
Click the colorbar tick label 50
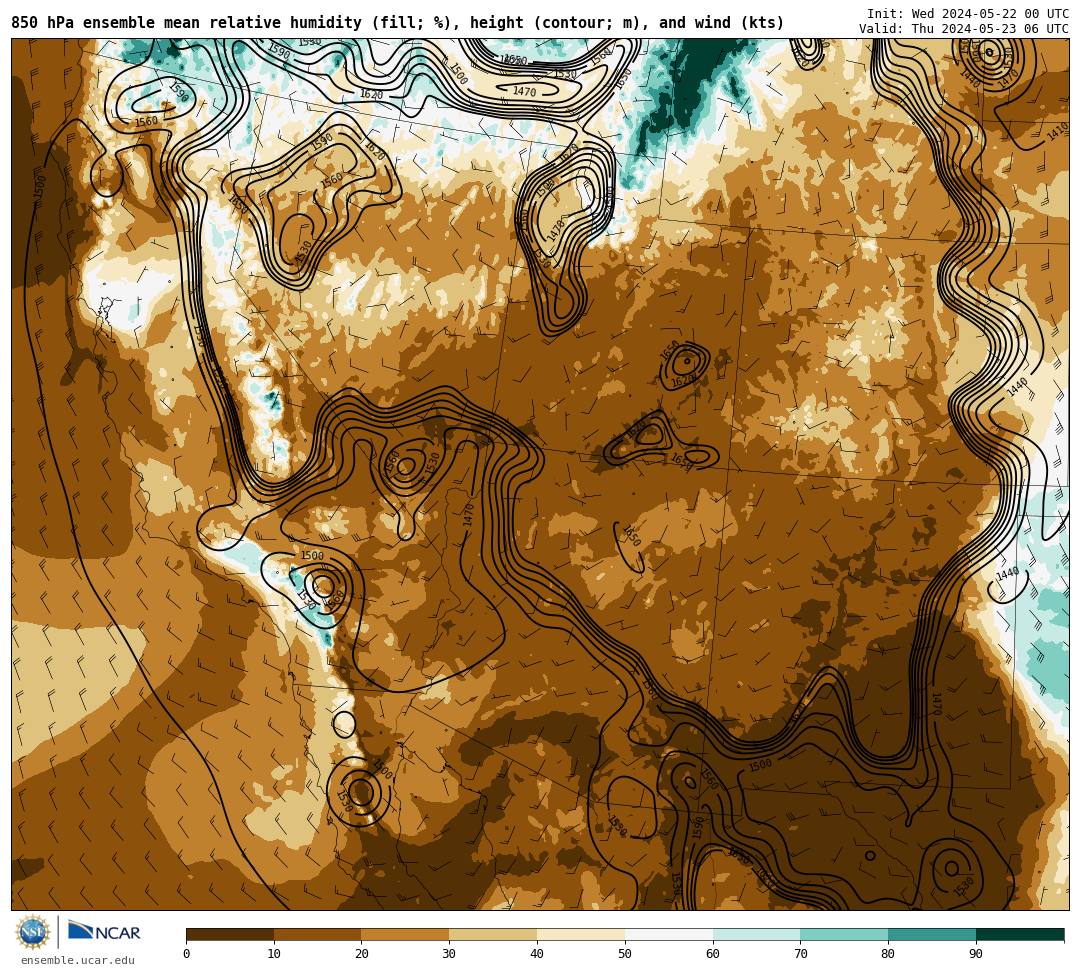(625, 954)
